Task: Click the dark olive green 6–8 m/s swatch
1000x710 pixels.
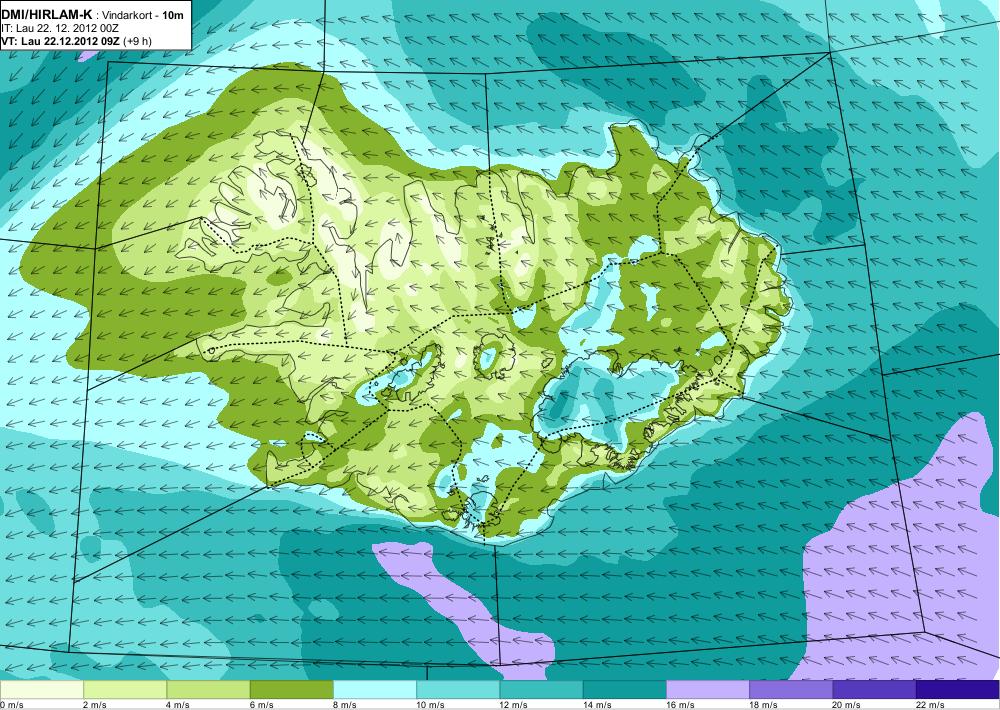Action: (x=291, y=690)
